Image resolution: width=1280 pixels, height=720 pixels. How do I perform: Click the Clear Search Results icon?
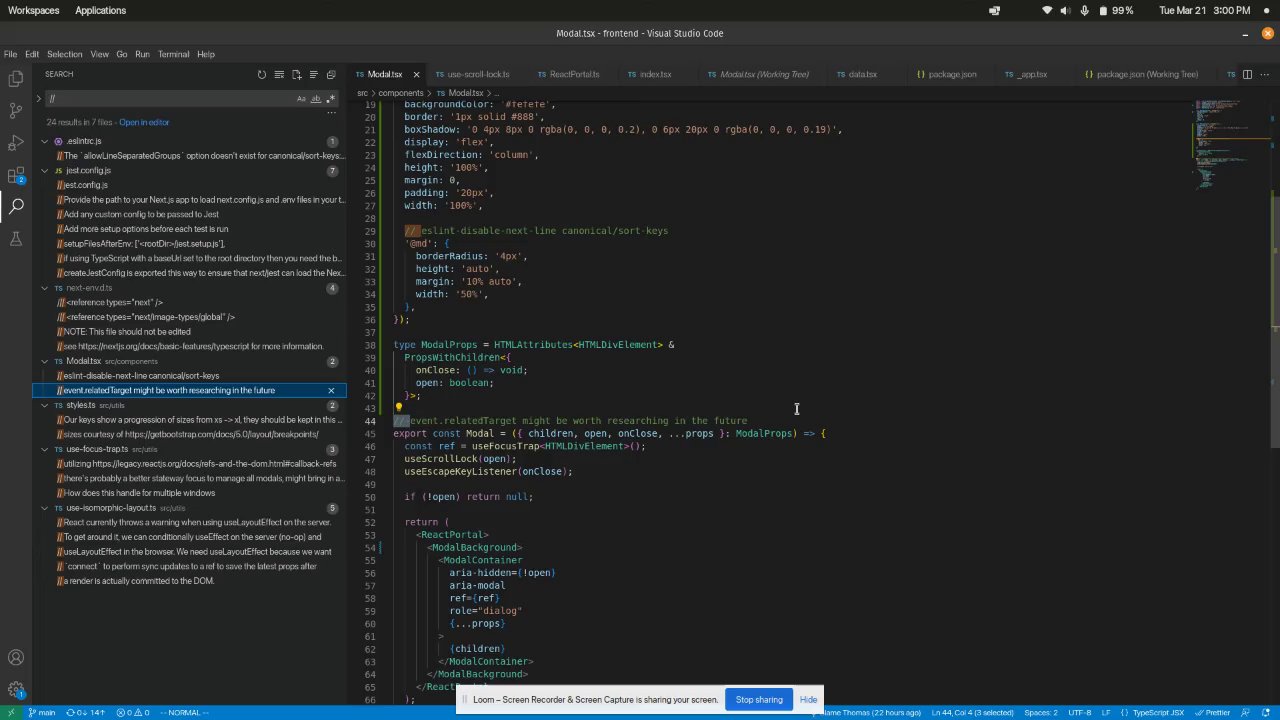279,74
